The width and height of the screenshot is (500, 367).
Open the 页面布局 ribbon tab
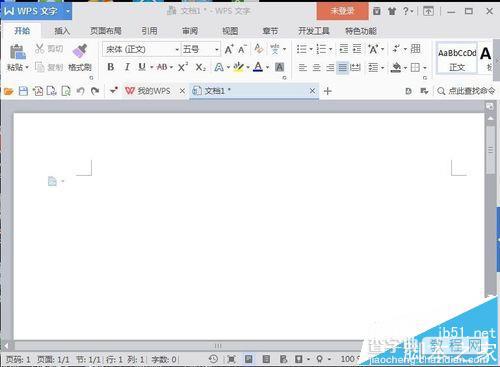click(106, 31)
